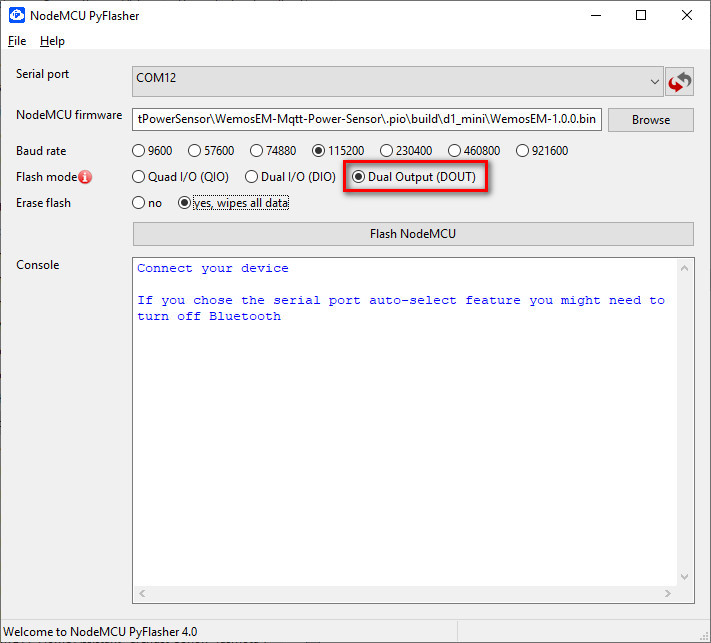This screenshot has height=643, width=711.
Task: Click the 'Console' label
Action: (38, 265)
